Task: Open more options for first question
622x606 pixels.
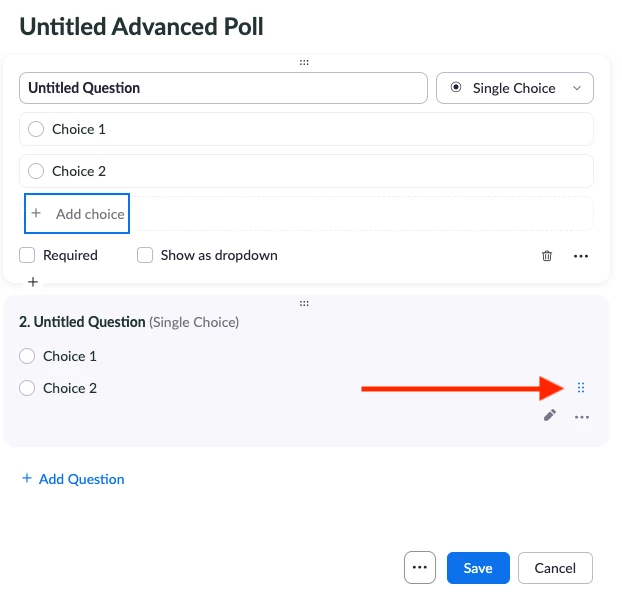Action: click(x=581, y=256)
